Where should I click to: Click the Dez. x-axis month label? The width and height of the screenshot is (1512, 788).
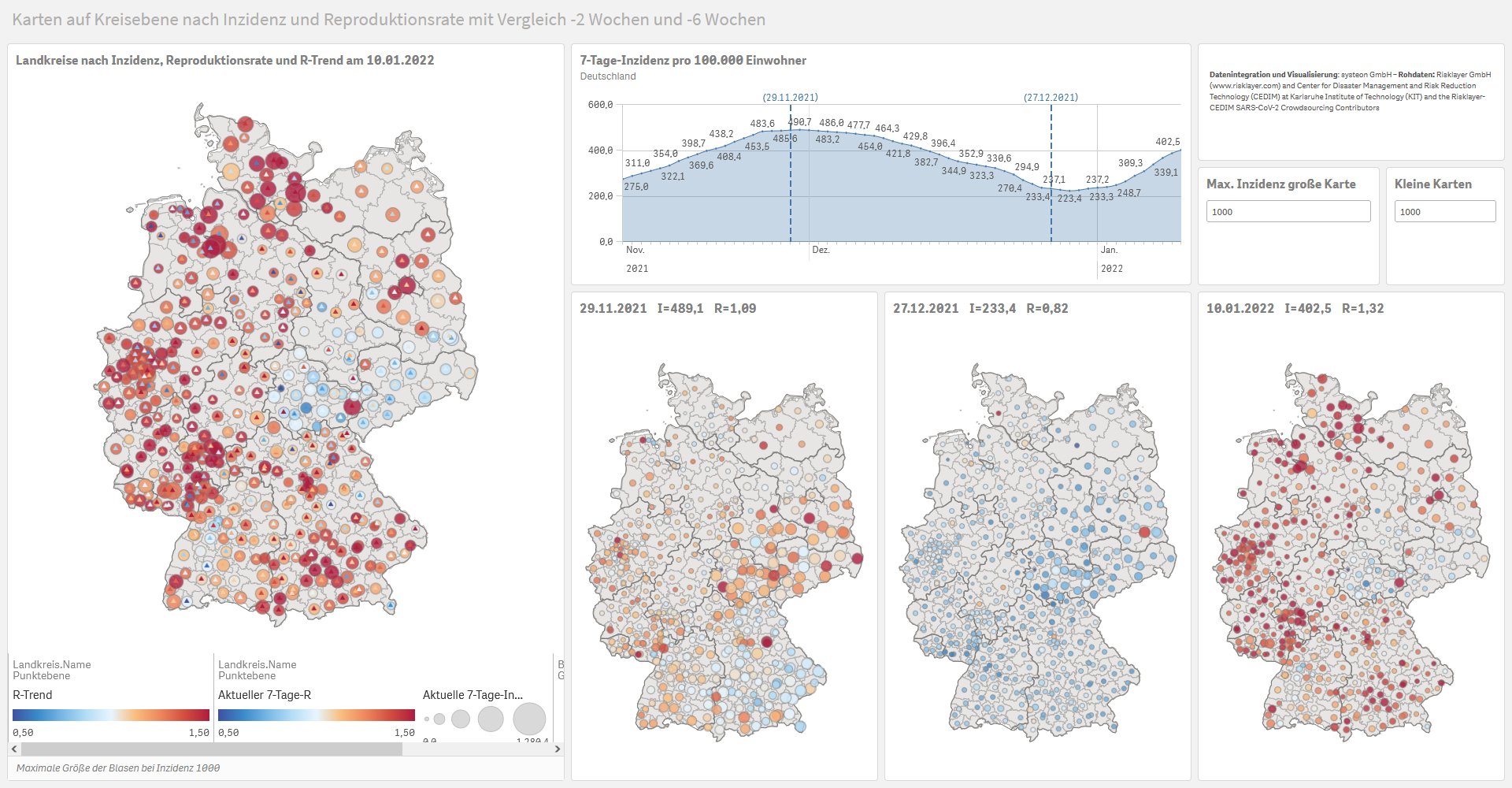[821, 250]
